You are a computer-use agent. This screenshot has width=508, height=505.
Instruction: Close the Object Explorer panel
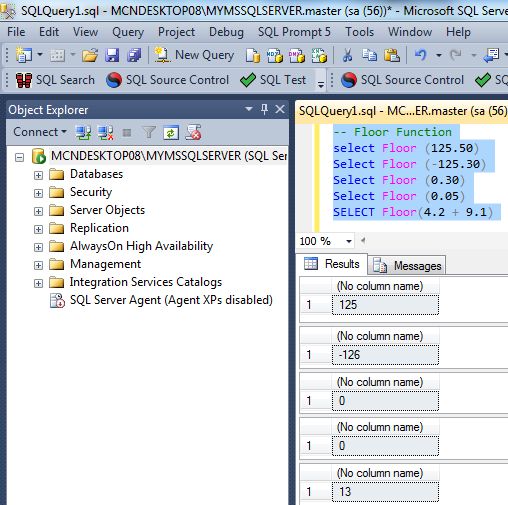280,109
